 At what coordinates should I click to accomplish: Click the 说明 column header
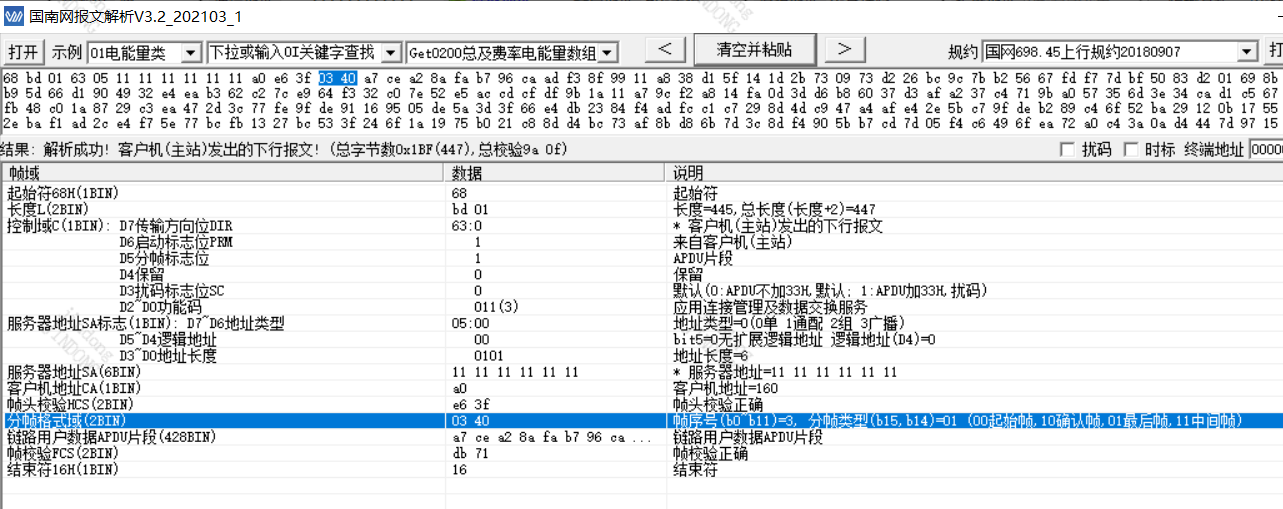tap(974, 174)
